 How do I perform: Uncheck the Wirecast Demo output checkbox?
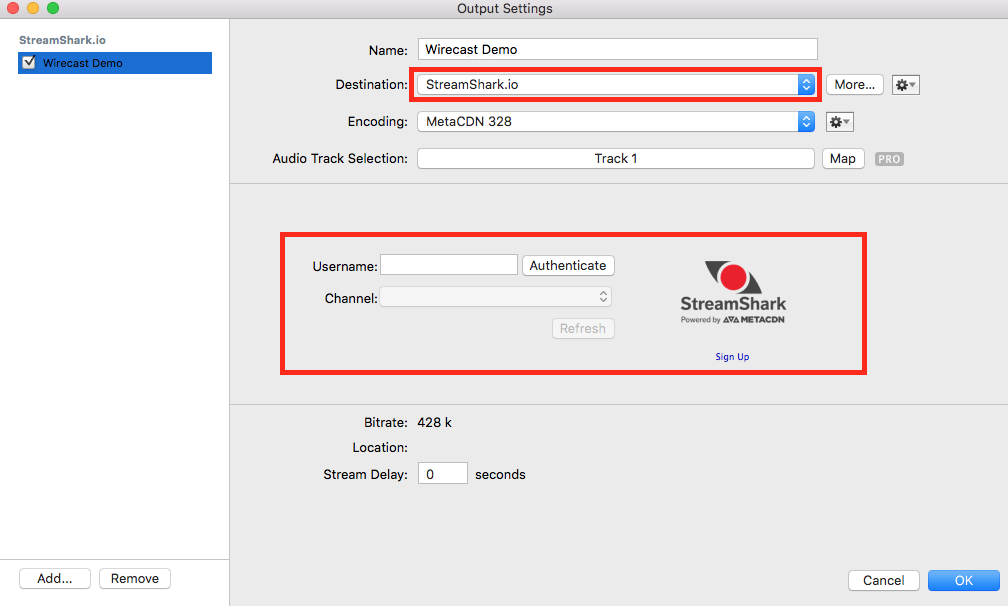tap(29, 62)
